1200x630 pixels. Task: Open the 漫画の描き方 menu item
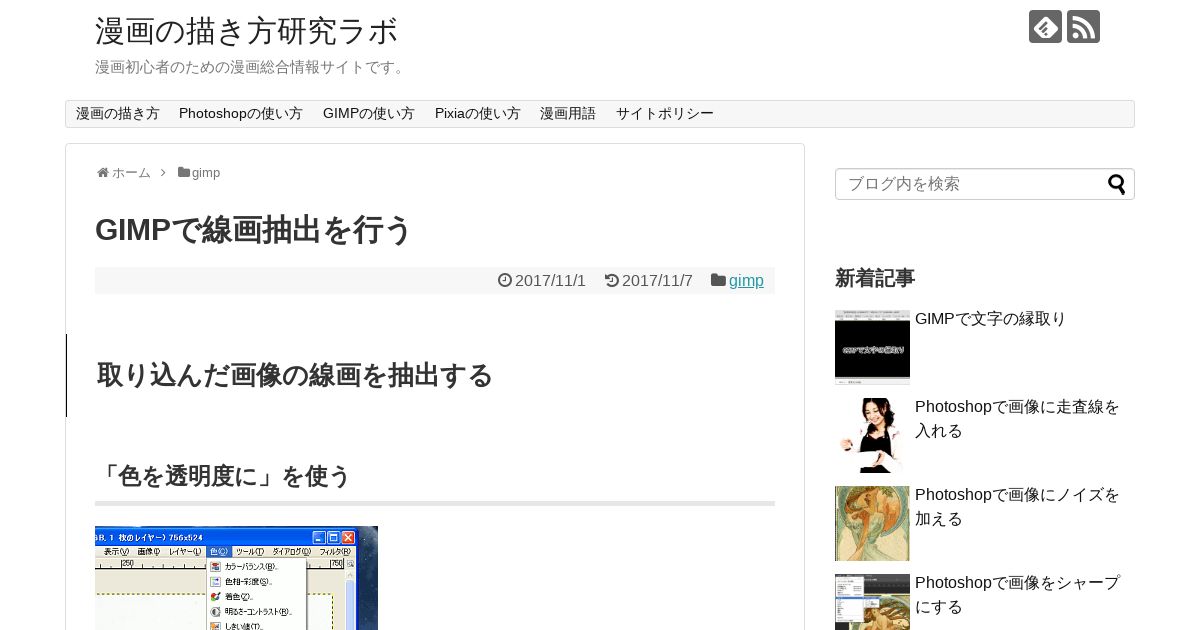pyautogui.click(x=118, y=114)
